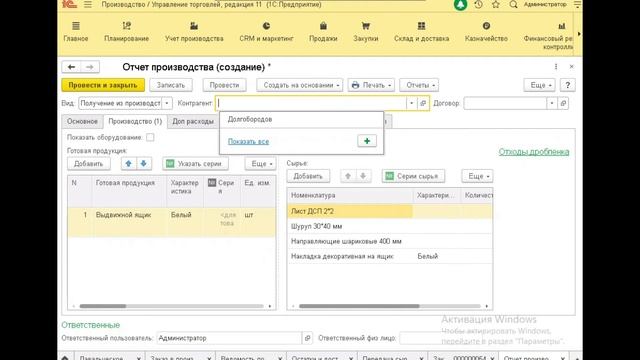The width and height of the screenshot is (640, 360).
Task: Move product row up
Action: (129, 164)
